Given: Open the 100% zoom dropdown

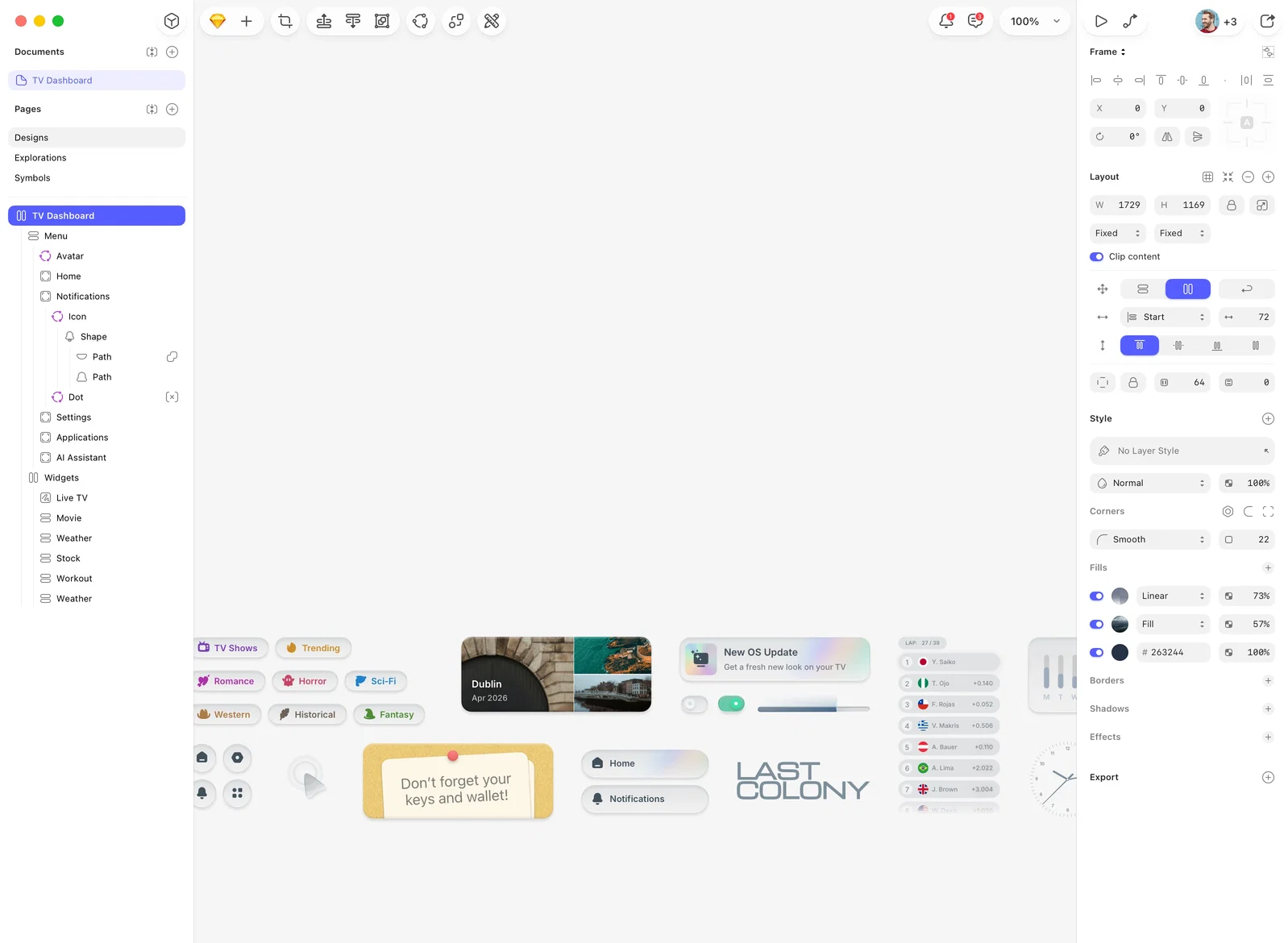Looking at the screenshot, I should [1036, 21].
